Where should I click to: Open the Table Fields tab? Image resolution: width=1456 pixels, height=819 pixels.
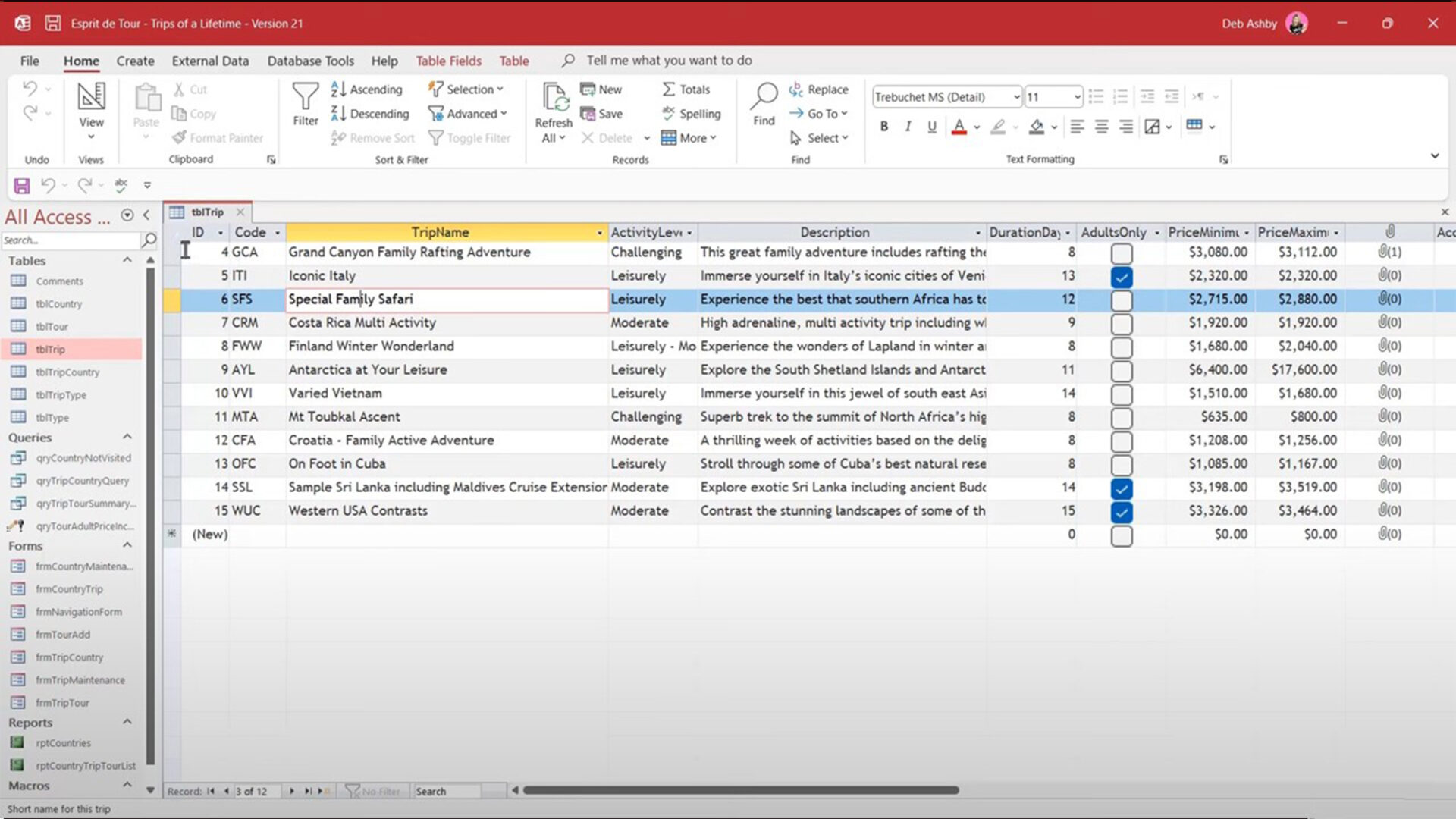pyautogui.click(x=448, y=61)
